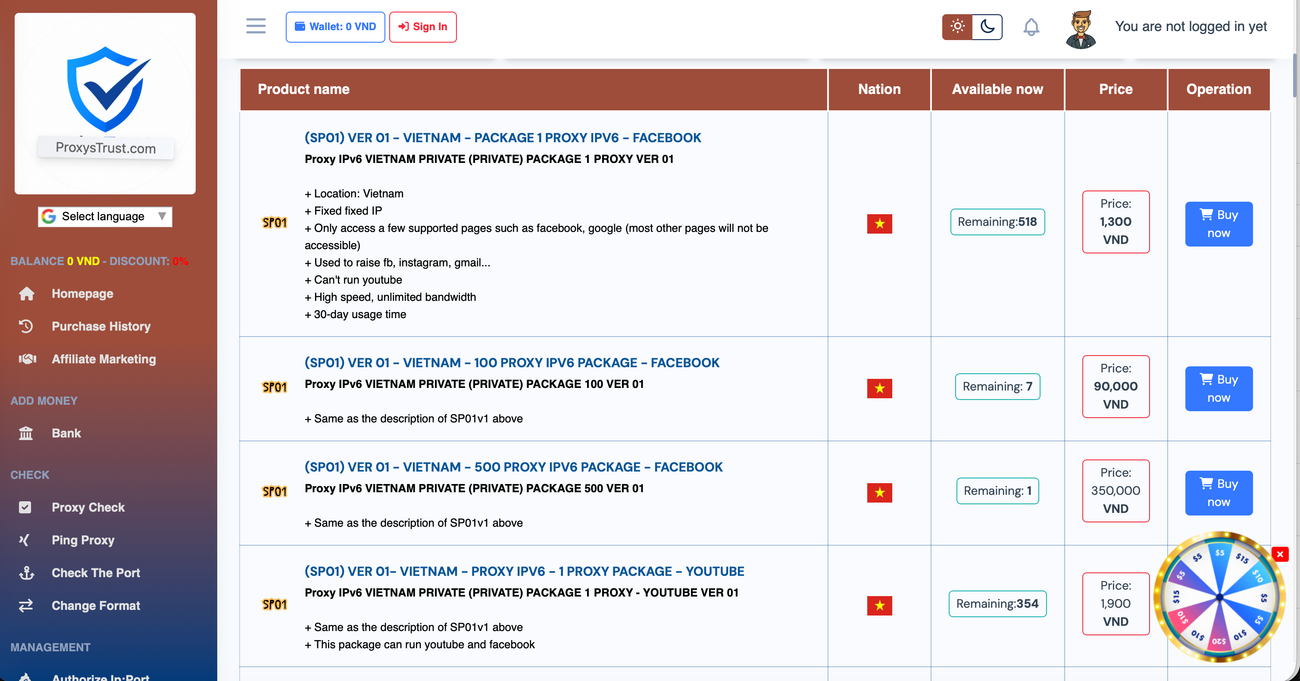Open the lucky spin wheel

click(x=1219, y=598)
